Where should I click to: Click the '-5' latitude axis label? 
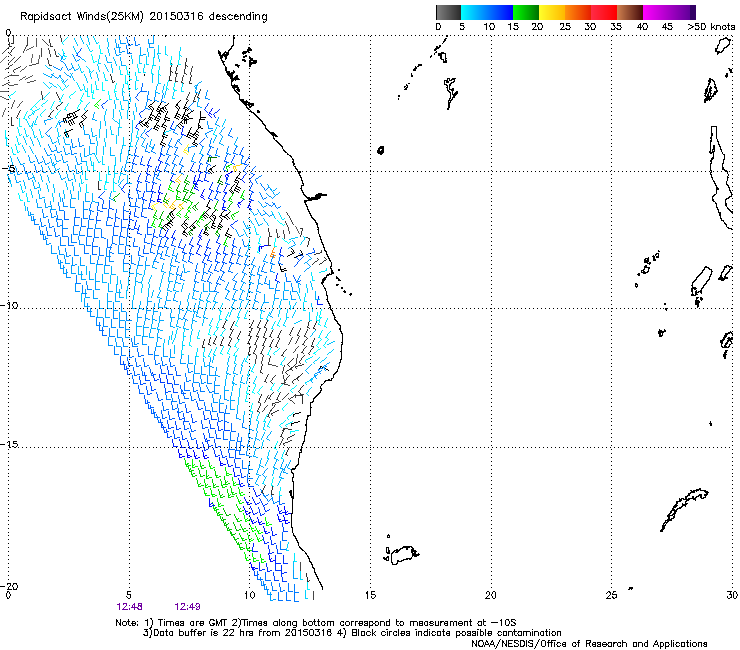coord(10,169)
